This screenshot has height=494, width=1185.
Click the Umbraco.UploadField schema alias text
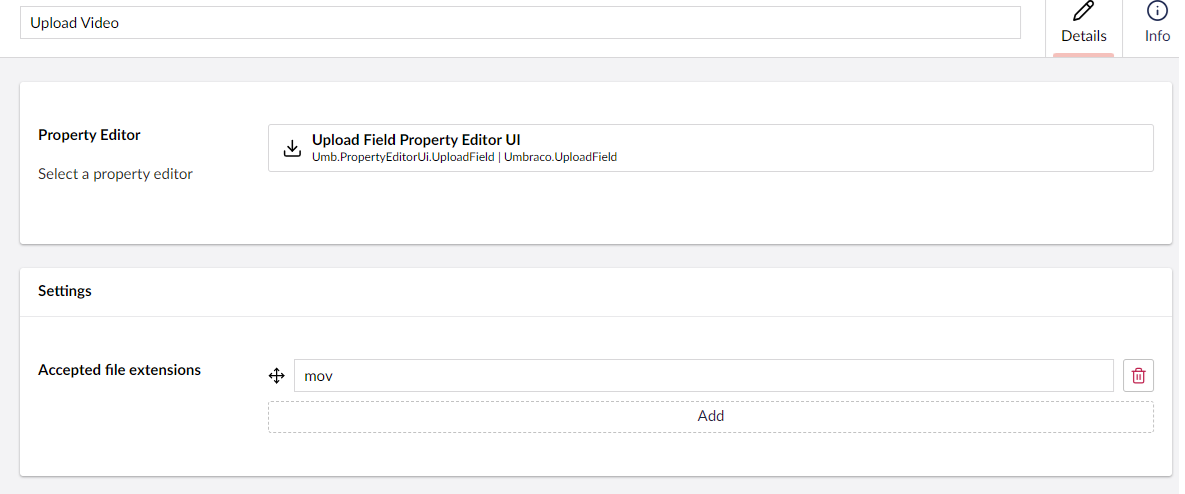coord(561,157)
